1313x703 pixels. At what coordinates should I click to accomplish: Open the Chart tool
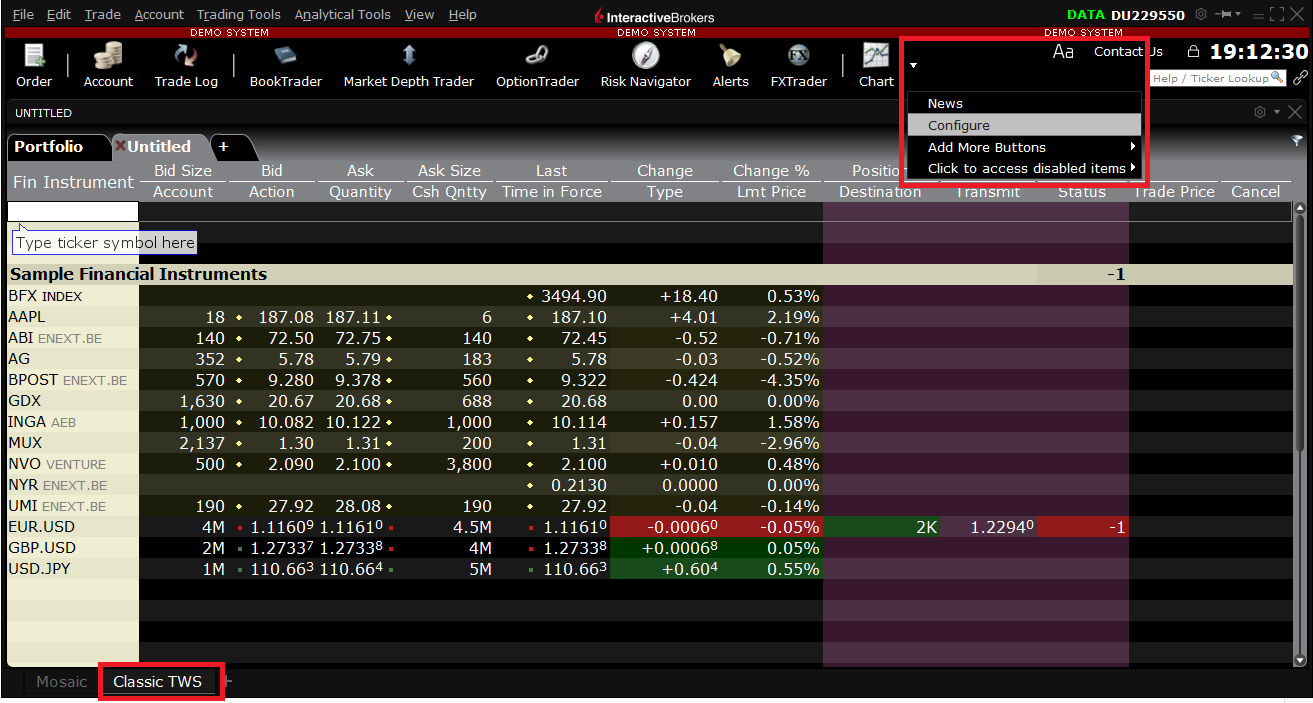[876, 66]
